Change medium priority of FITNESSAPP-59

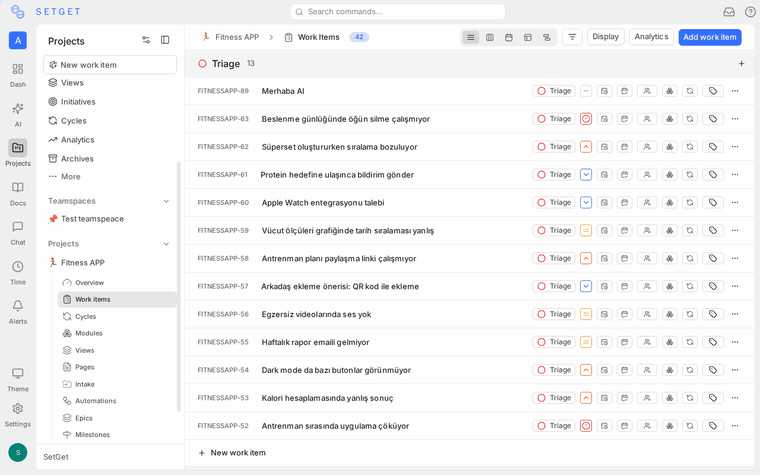click(x=586, y=230)
